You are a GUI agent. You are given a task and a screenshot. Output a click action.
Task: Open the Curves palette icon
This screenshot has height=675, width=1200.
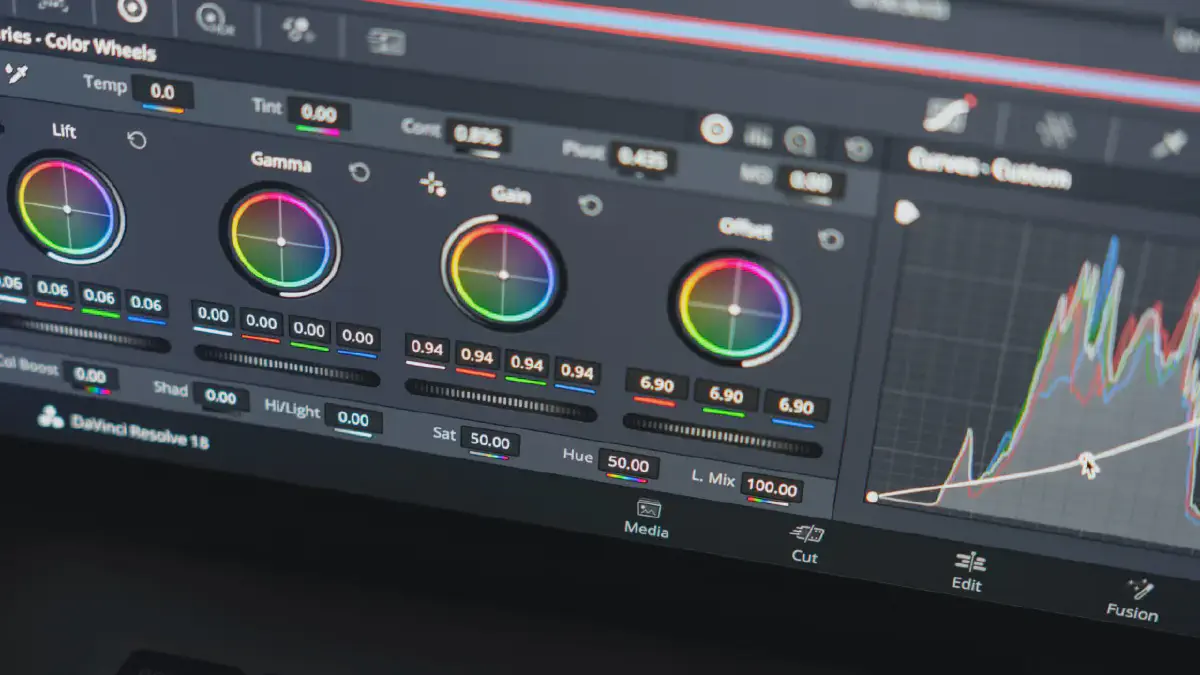click(x=947, y=116)
